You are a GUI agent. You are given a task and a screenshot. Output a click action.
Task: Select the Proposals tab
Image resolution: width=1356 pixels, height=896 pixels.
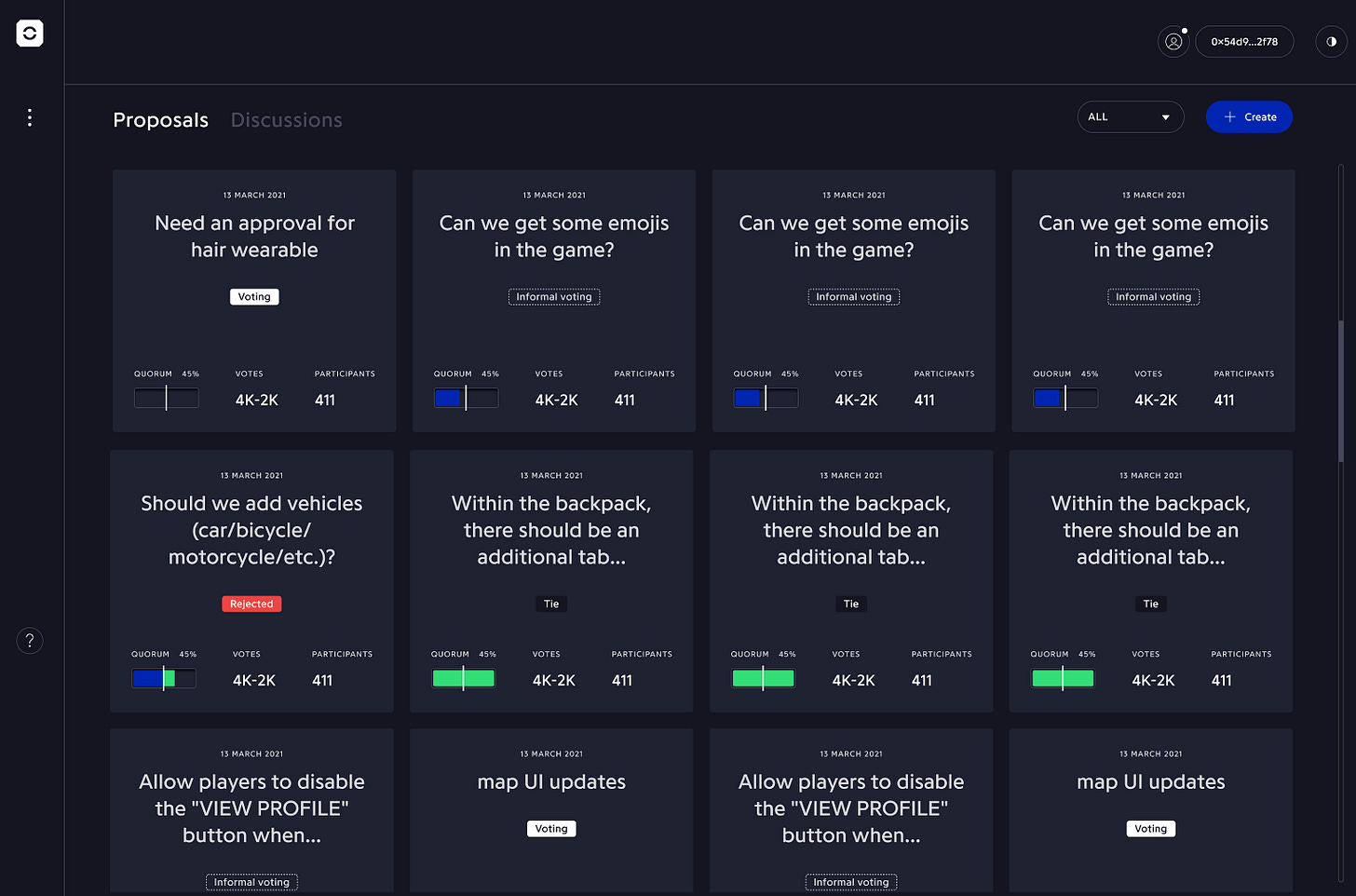pyautogui.click(x=161, y=120)
